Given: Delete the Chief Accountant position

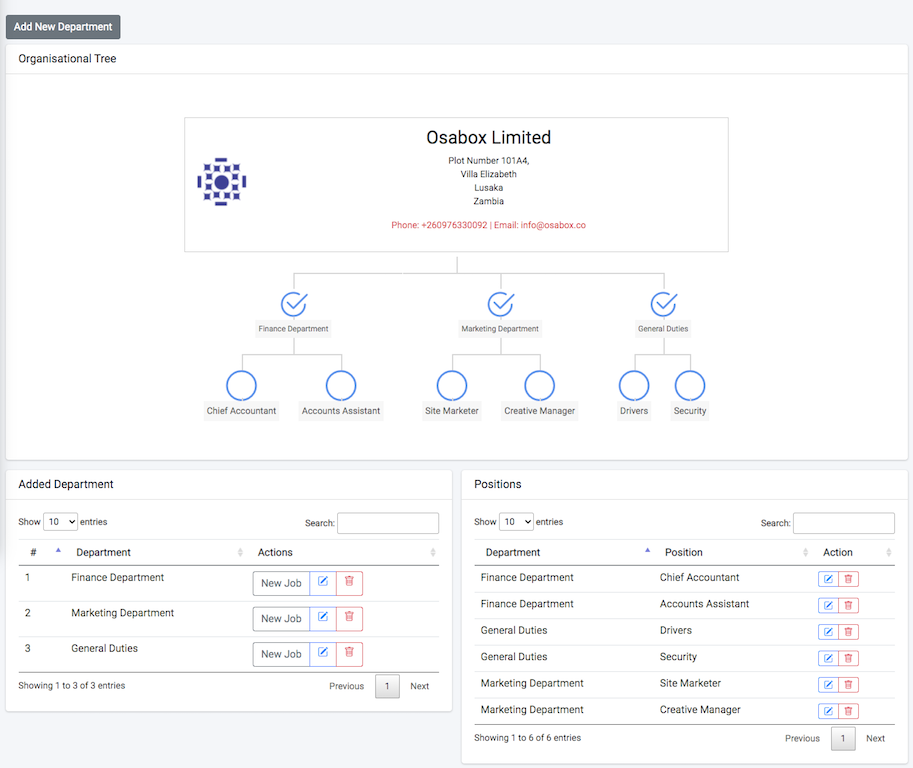Looking at the screenshot, I should (848, 579).
